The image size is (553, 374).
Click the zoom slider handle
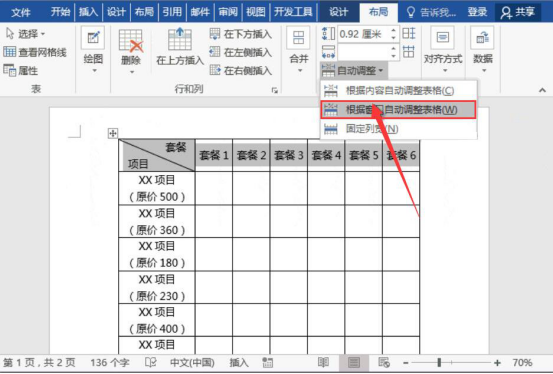pyautogui.click(x=439, y=362)
